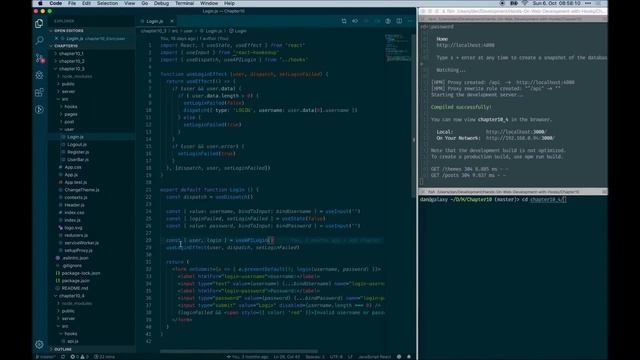640x360 pixels.
Task: Click the play-circle icon in activity bar
Action: click(39, 109)
